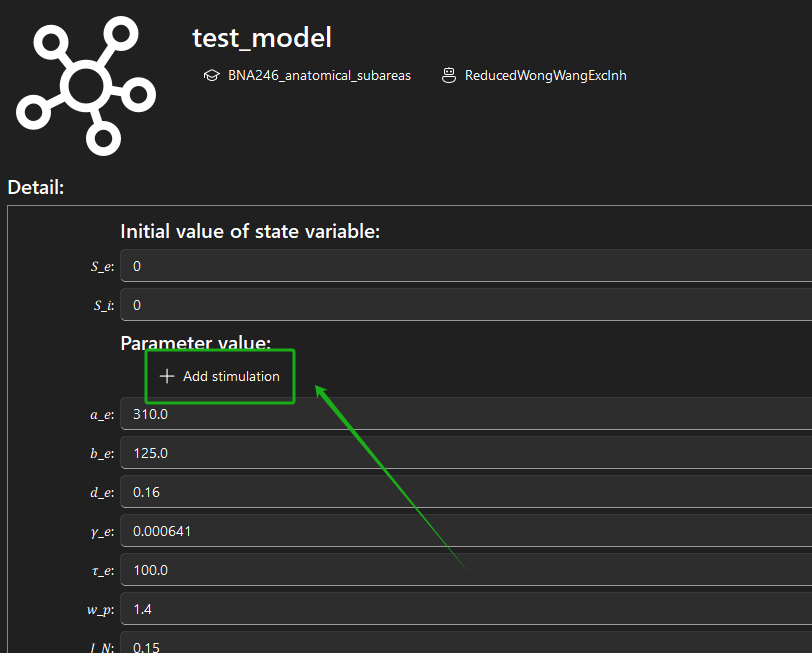Screen dimensions: 812x653
Task: Click the d_e field showing 0.16
Action: tap(466, 491)
